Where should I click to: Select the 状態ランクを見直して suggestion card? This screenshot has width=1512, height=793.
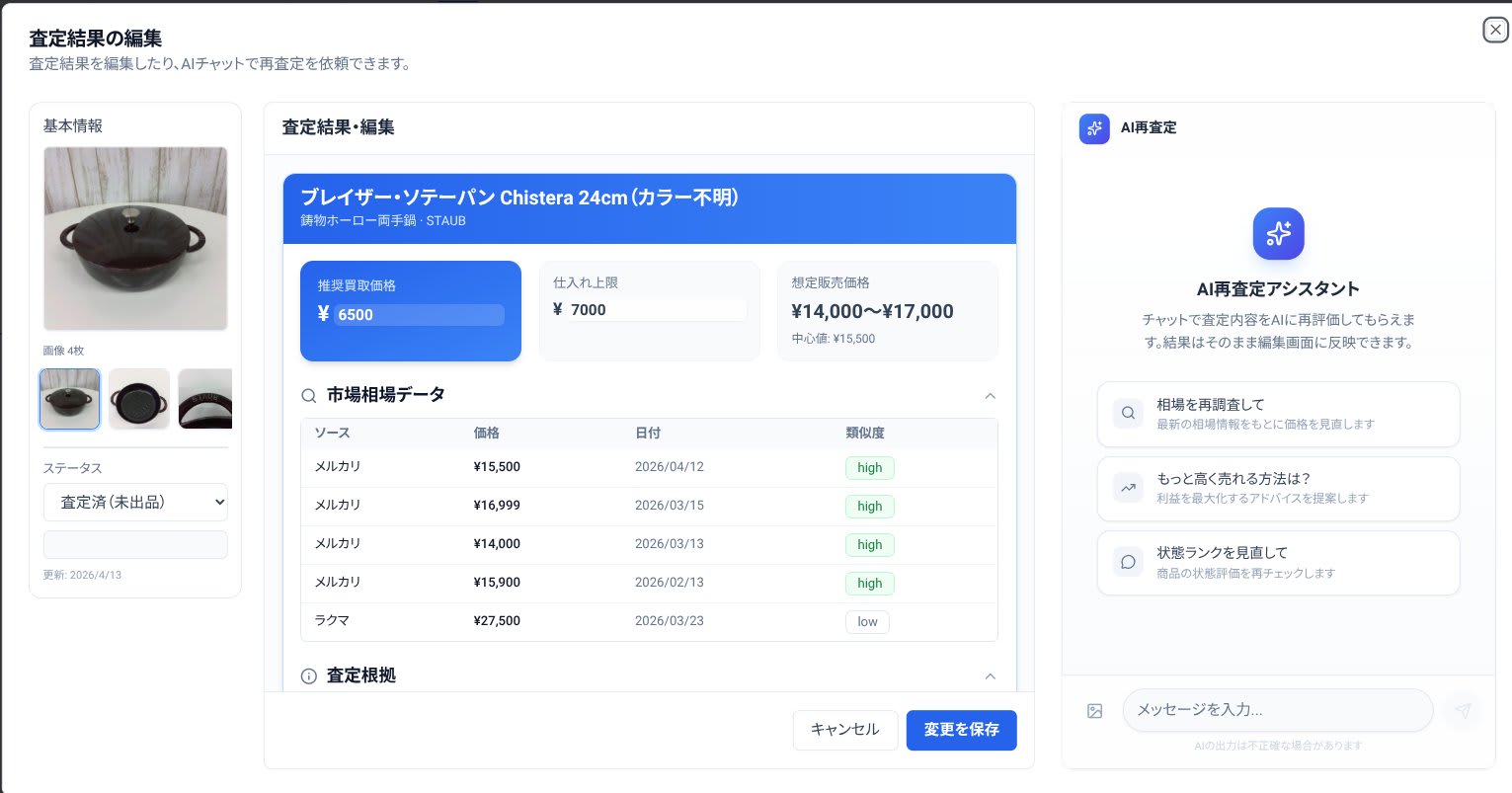pos(1278,562)
